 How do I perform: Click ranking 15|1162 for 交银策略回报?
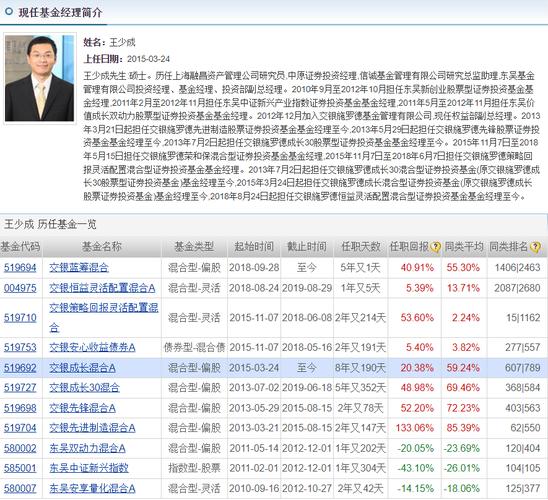click(523, 318)
